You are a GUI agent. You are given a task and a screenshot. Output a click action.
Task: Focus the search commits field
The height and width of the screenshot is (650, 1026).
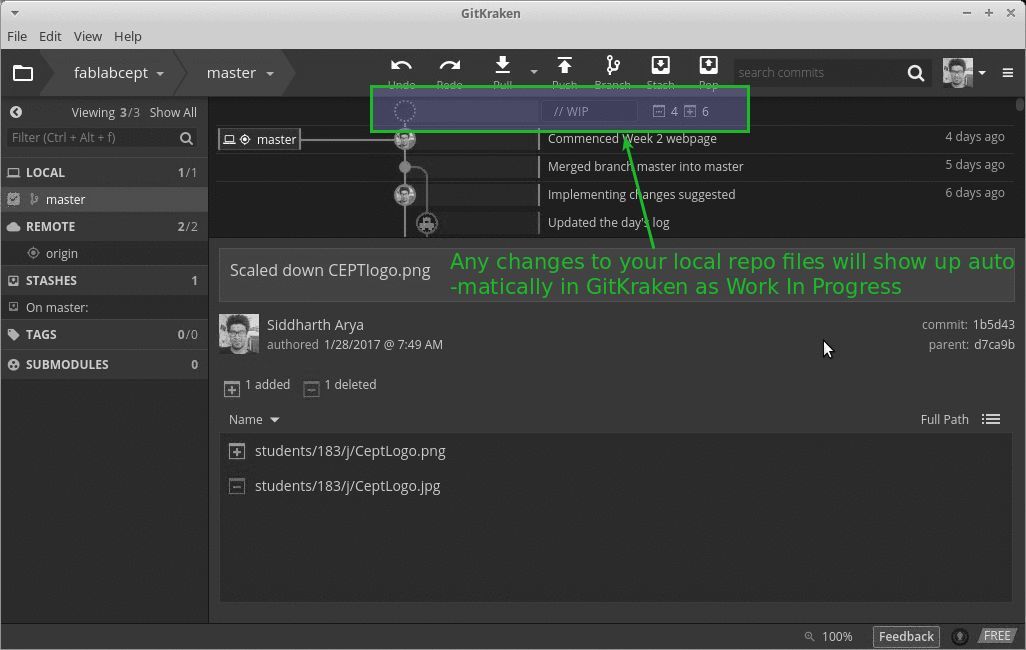coord(819,73)
